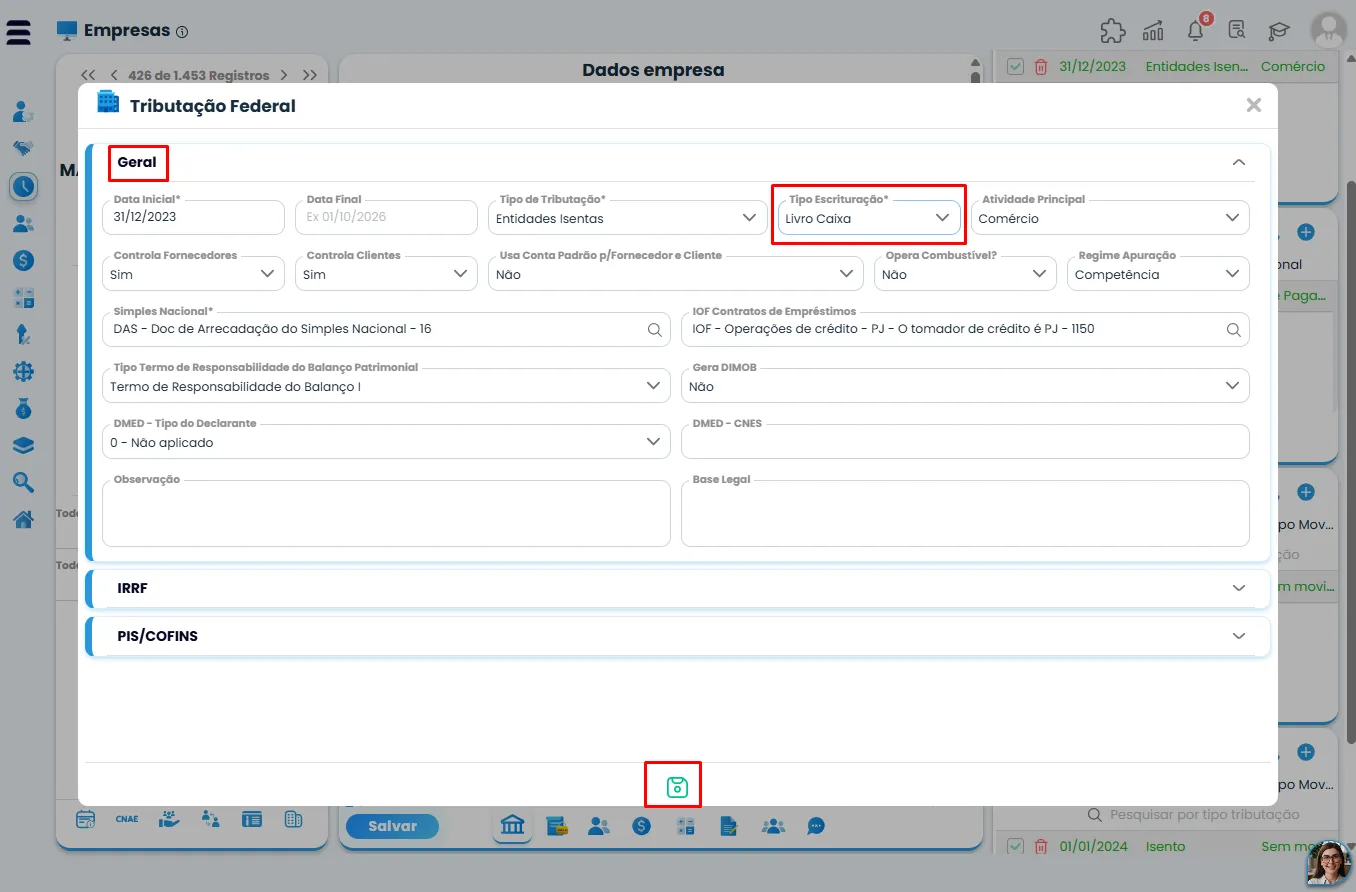
Task: Open the hamburger main menu
Action: coord(18,31)
